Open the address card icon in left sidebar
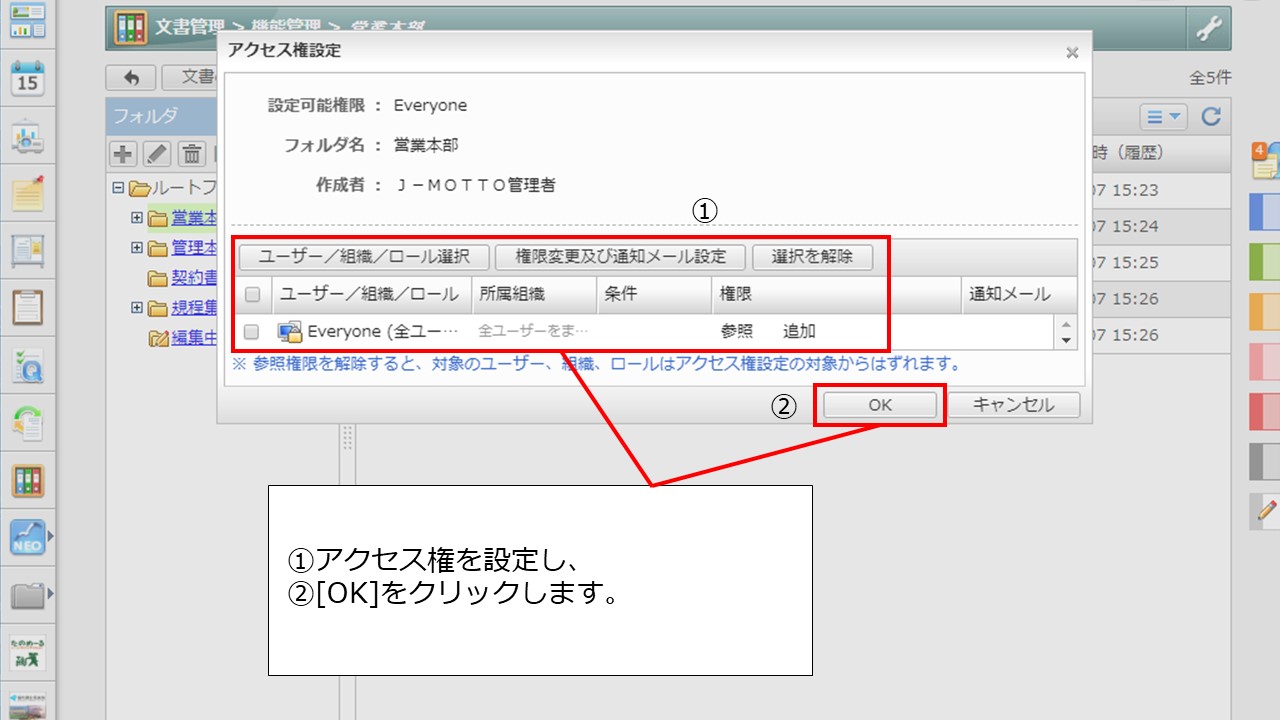Image resolution: width=1280 pixels, height=720 pixels. click(28, 250)
